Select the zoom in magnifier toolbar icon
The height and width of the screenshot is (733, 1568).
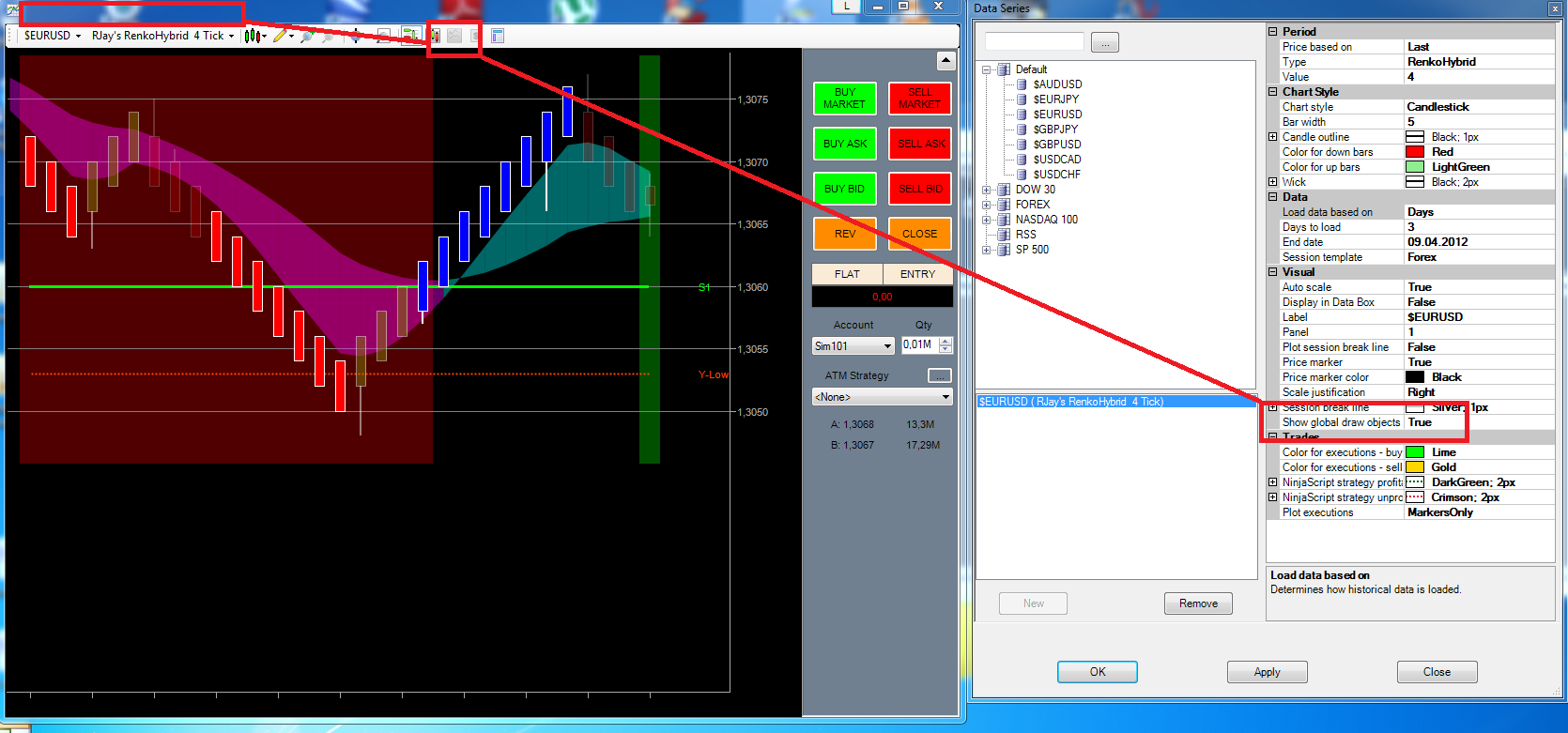[308, 36]
